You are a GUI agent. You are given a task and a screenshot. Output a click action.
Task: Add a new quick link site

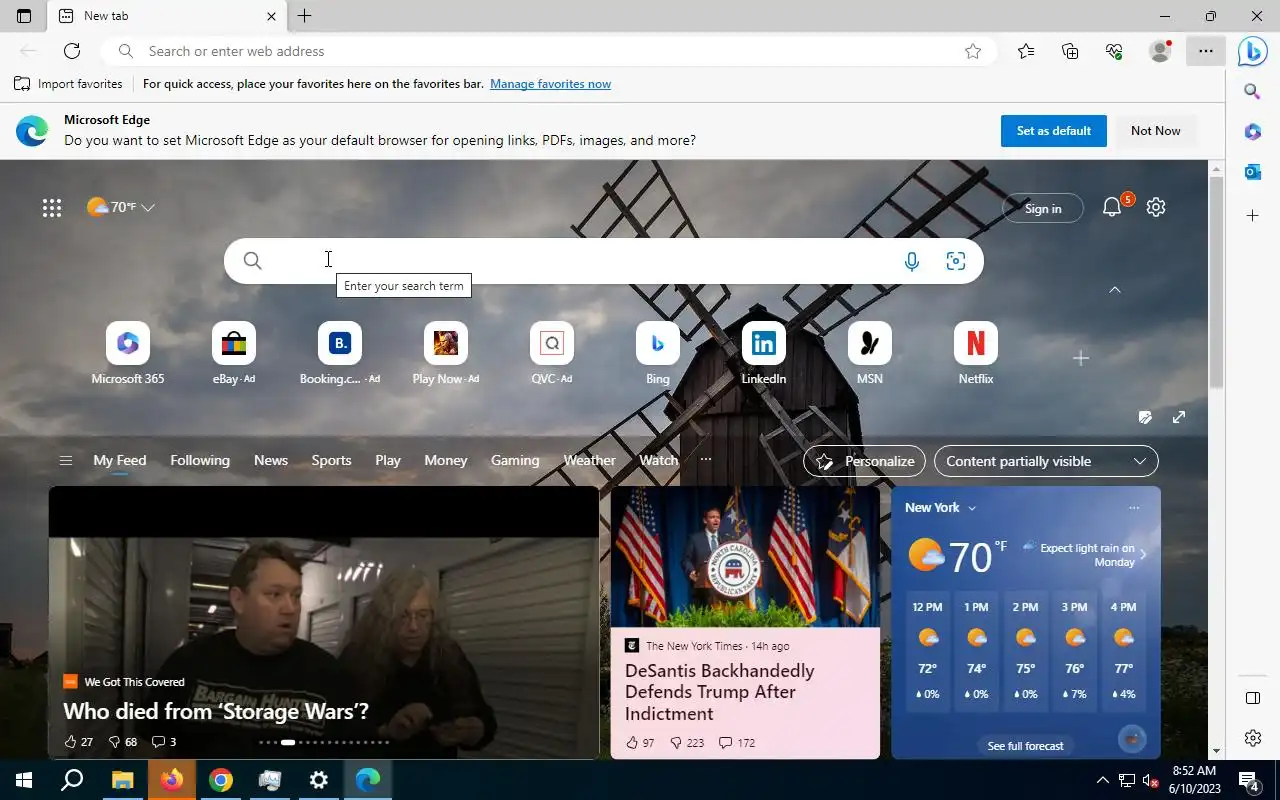[1081, 358]
